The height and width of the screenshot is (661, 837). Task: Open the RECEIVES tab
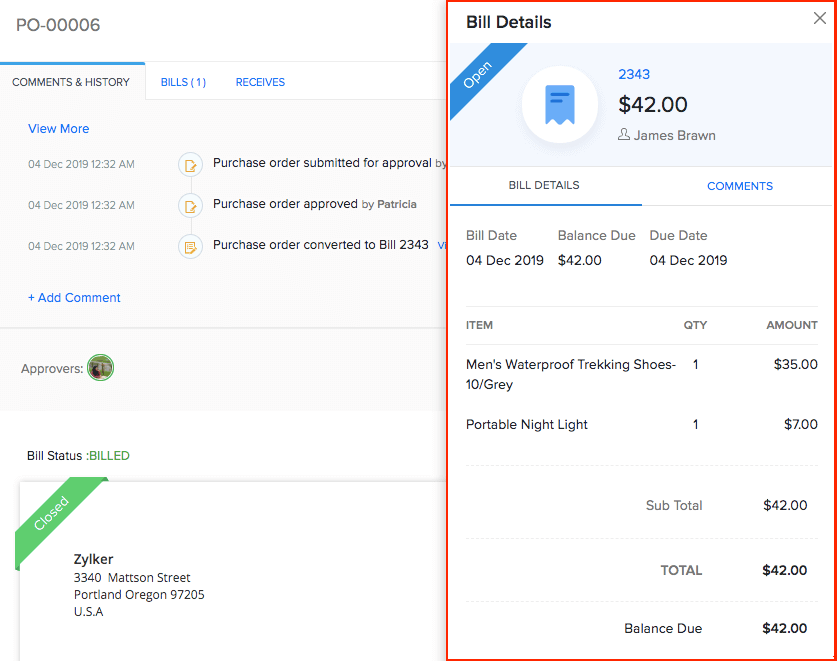260,82
